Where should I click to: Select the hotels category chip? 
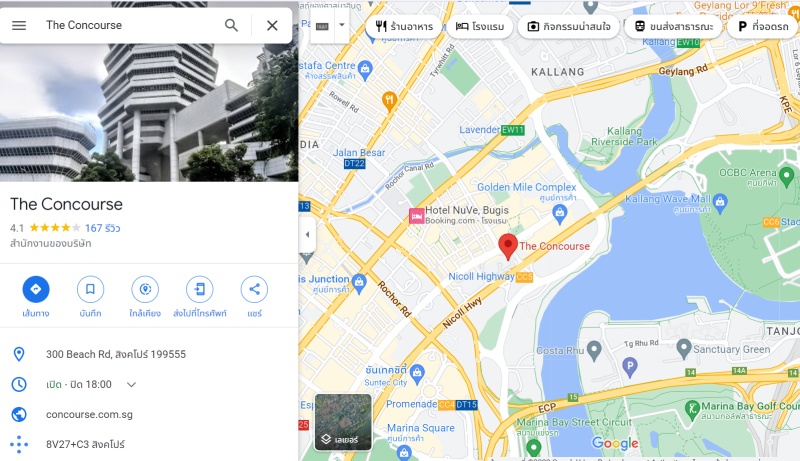pos(480,26)
